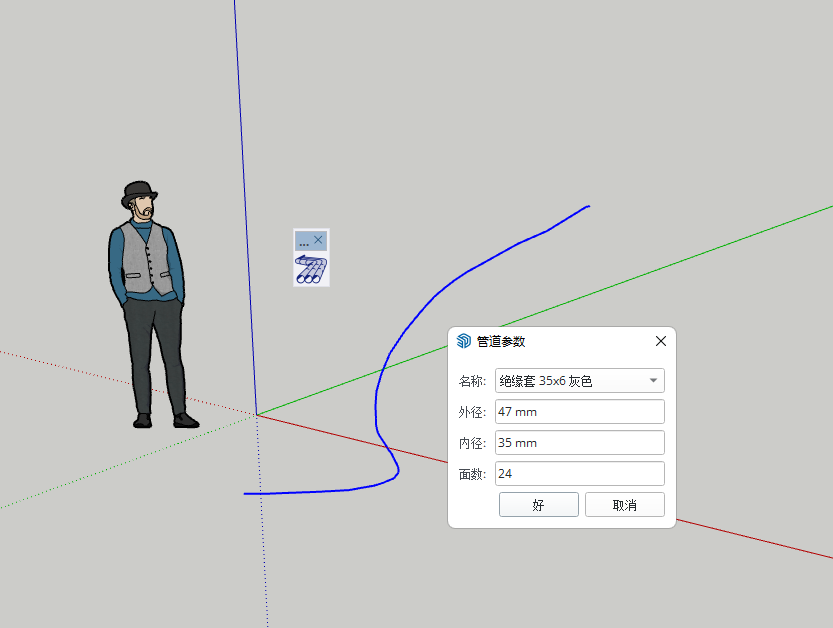Click the solid blue vertical axis line
The image size is (833, 628).
(x=245, y=200)
